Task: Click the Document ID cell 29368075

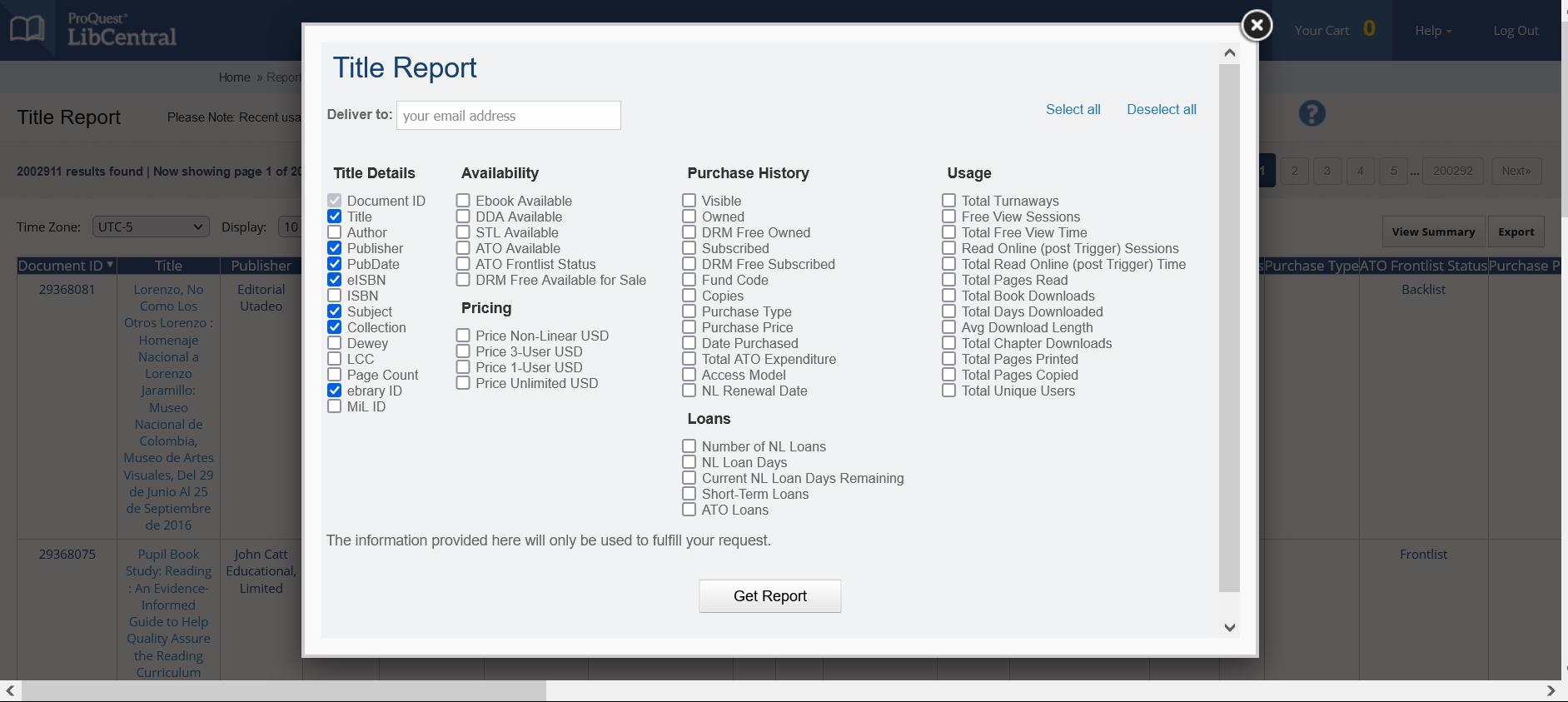Action: [x=67, y=555]
